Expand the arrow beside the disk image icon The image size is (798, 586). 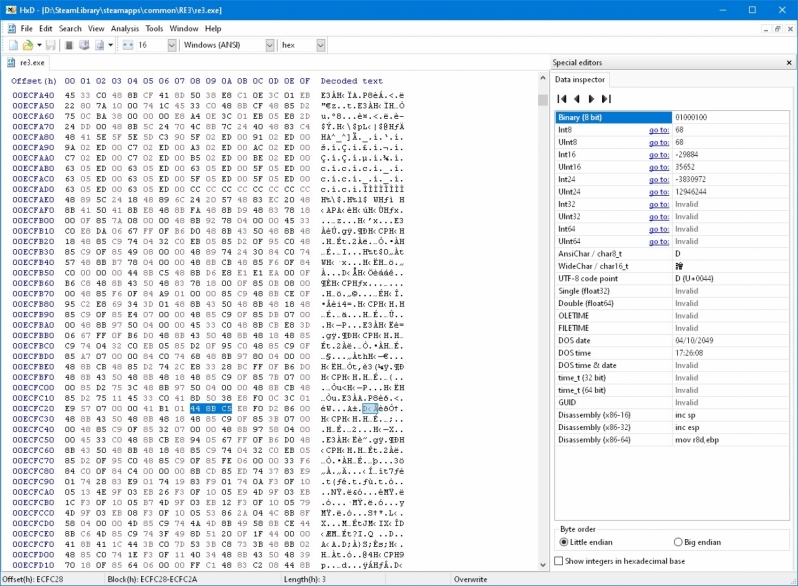coord(110,45)
